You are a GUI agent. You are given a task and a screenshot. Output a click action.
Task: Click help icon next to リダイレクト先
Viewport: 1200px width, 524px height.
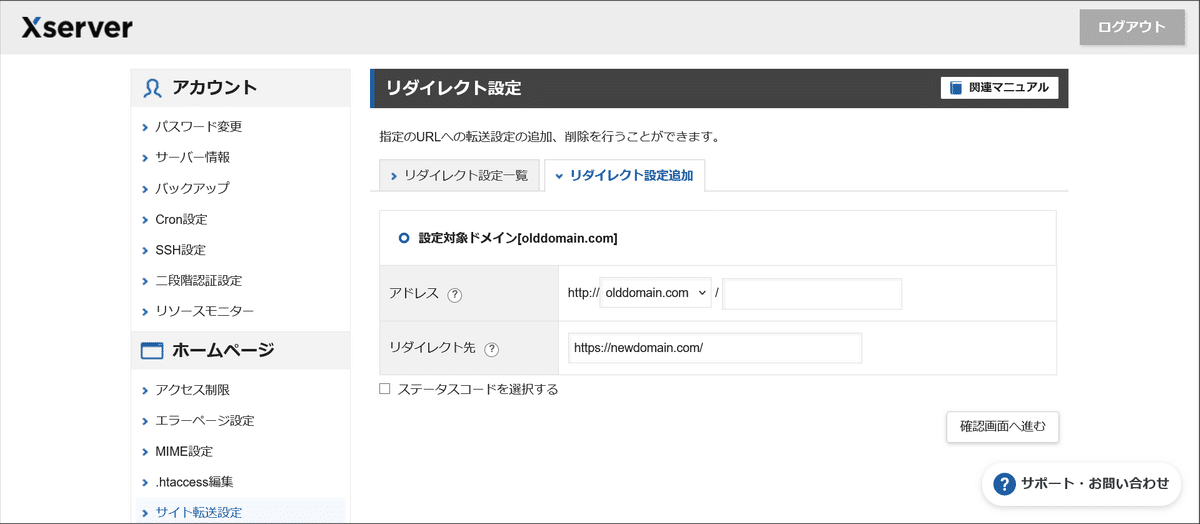point(491,349)
